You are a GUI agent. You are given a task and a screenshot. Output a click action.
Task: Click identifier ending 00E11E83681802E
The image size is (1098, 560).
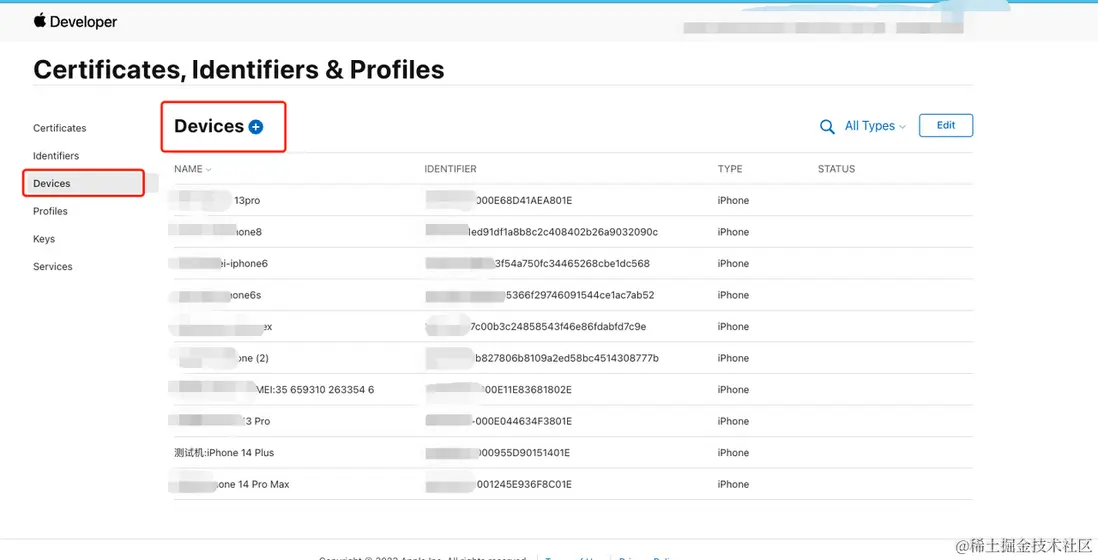pyautogui.click(x=499, y=389)
